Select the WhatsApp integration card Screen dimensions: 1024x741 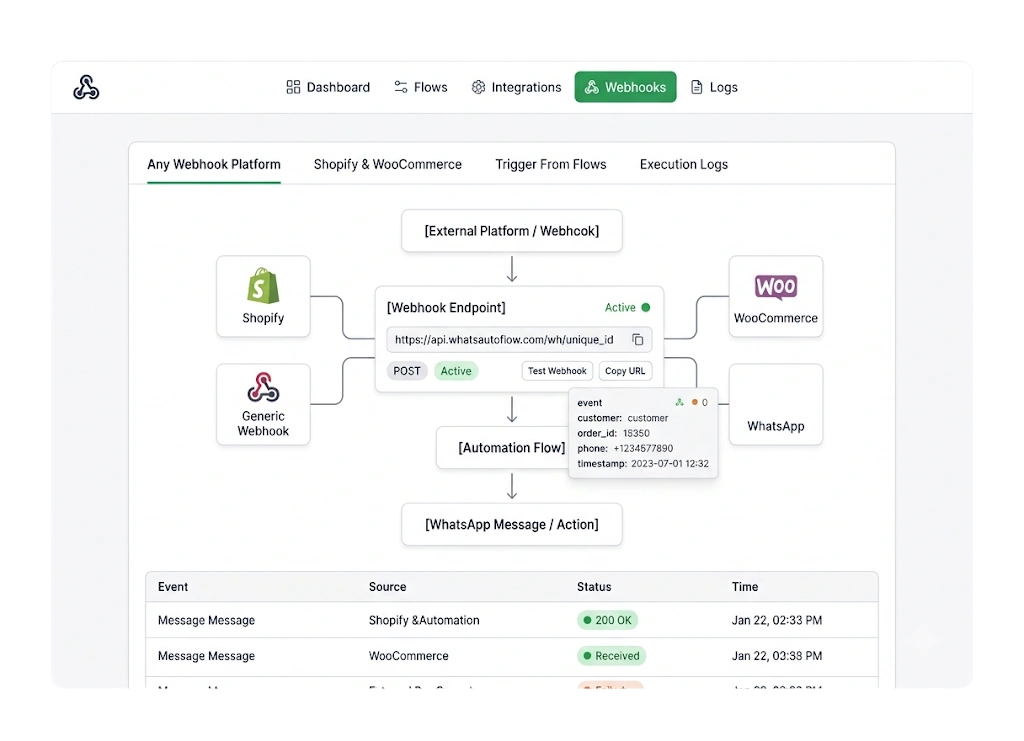[x=776, y=404]
